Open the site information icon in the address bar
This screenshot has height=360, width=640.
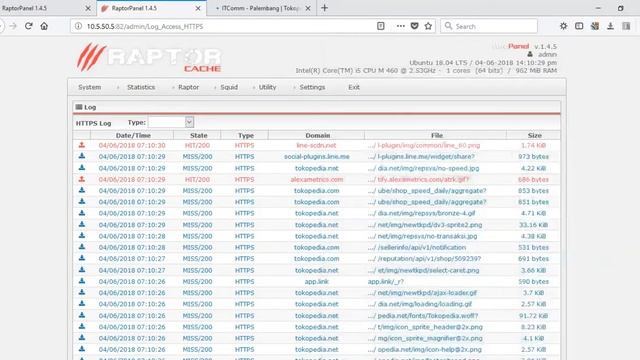[78, 26]
